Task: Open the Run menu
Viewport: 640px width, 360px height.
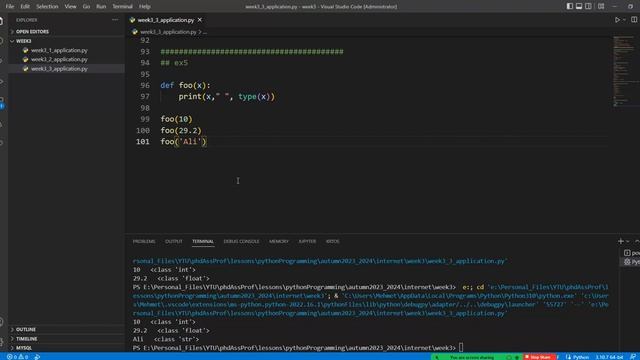Action: 101,7
